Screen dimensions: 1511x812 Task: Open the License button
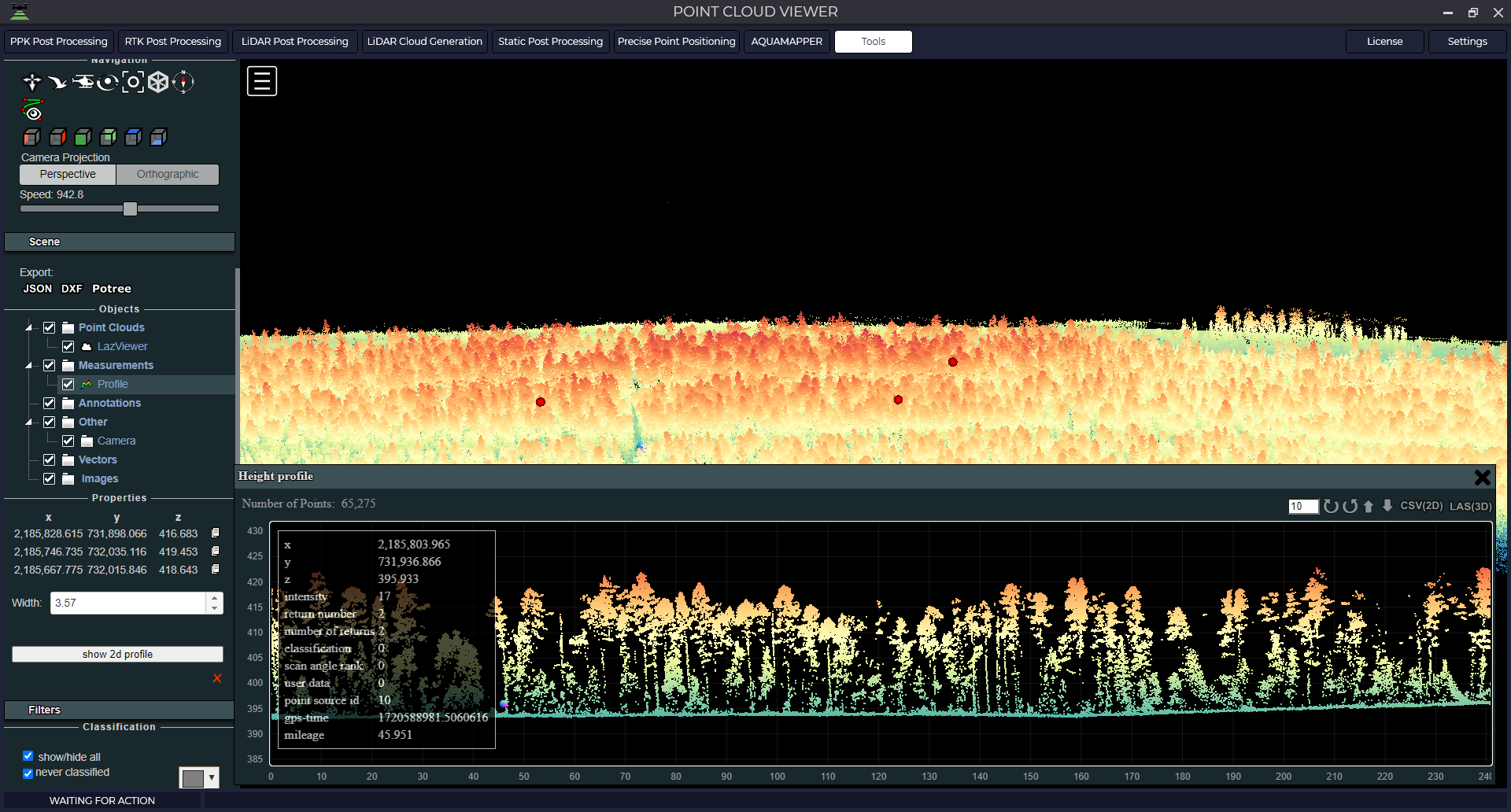click(x=1385, y=42)
